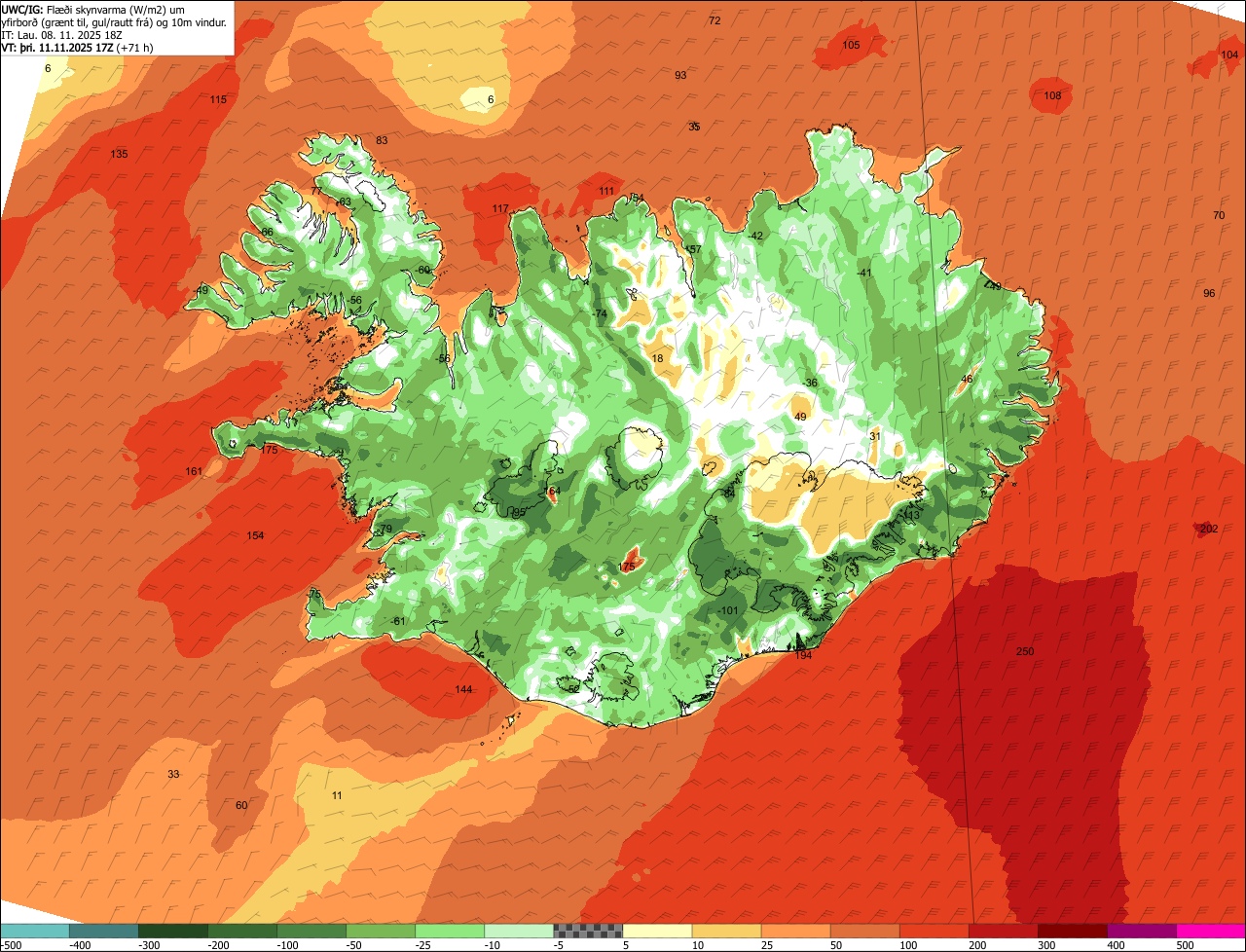
Task: Click the legend label -300
Action: tap(147, 945)
